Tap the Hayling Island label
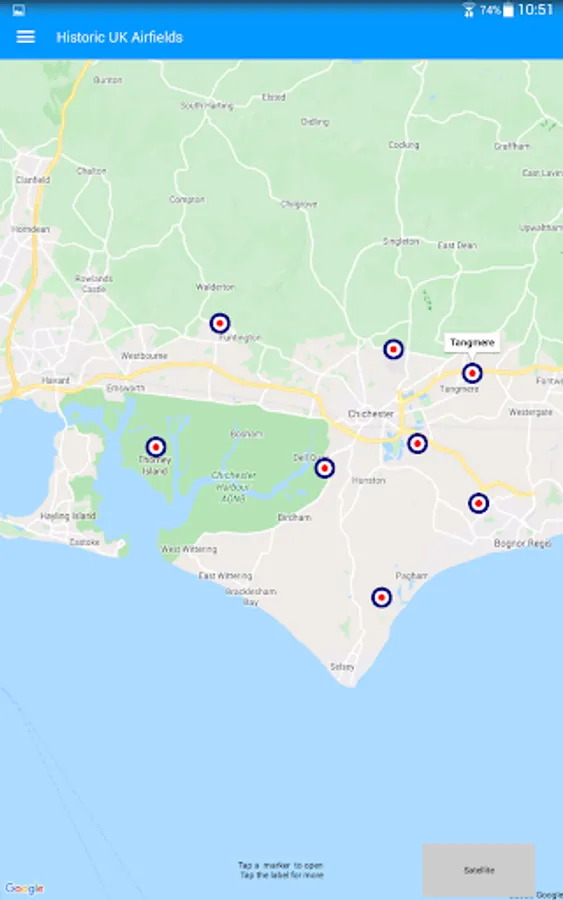Viewport: 563px width, 900px height. [x=68, y=516]
